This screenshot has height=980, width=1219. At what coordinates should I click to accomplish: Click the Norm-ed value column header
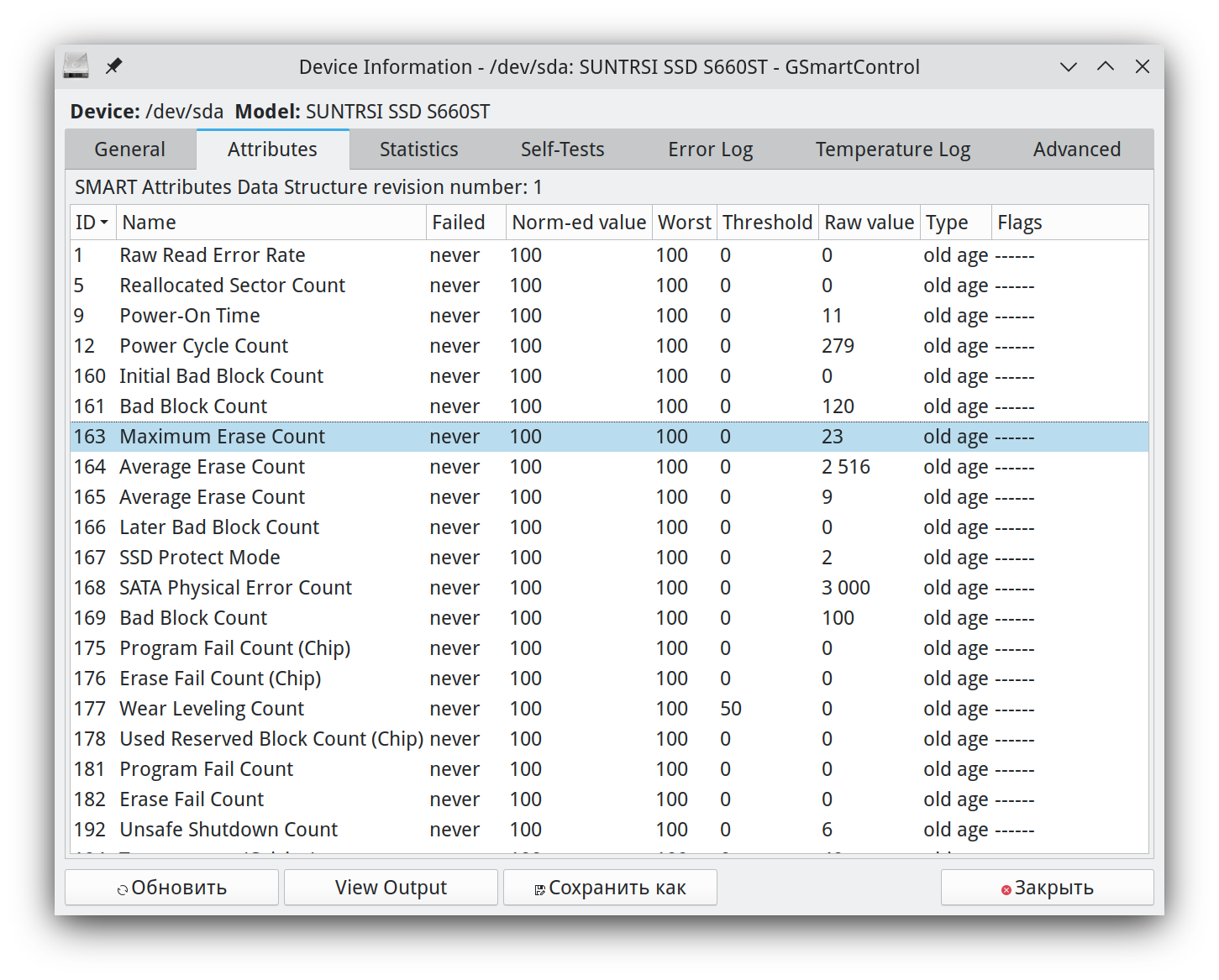pyautogui.click(x=580, y=223)
